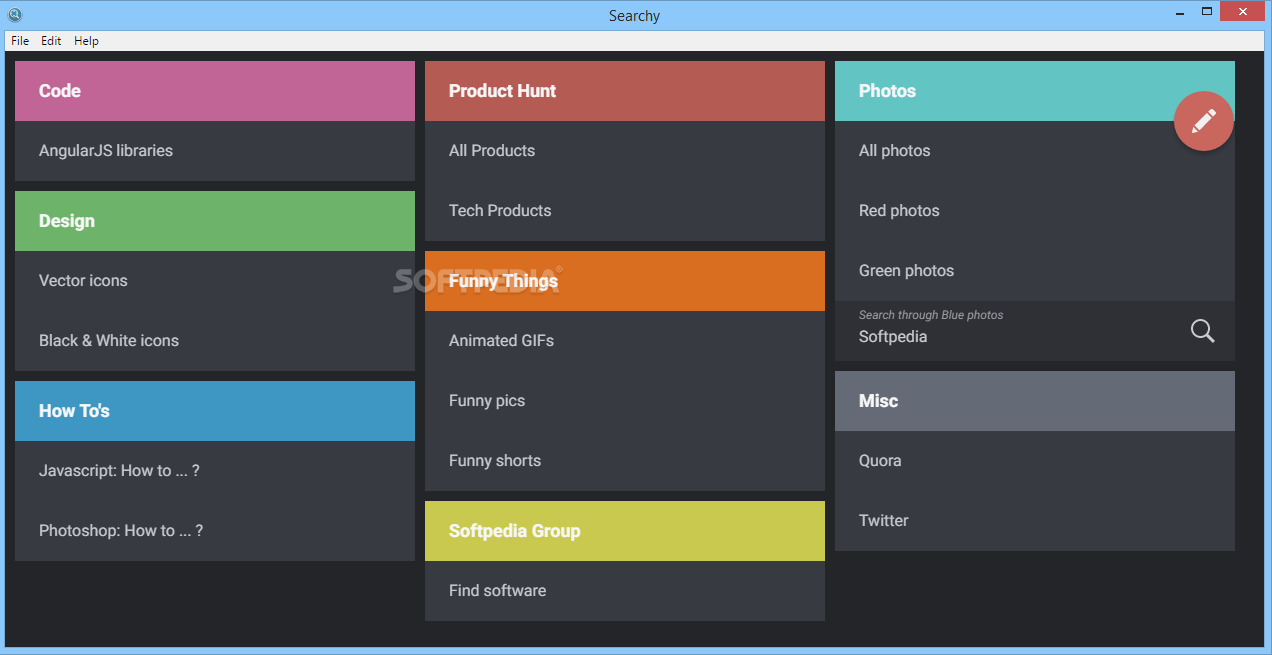
Task: Click the Blue photos search input field
Action: (1010, 337)
